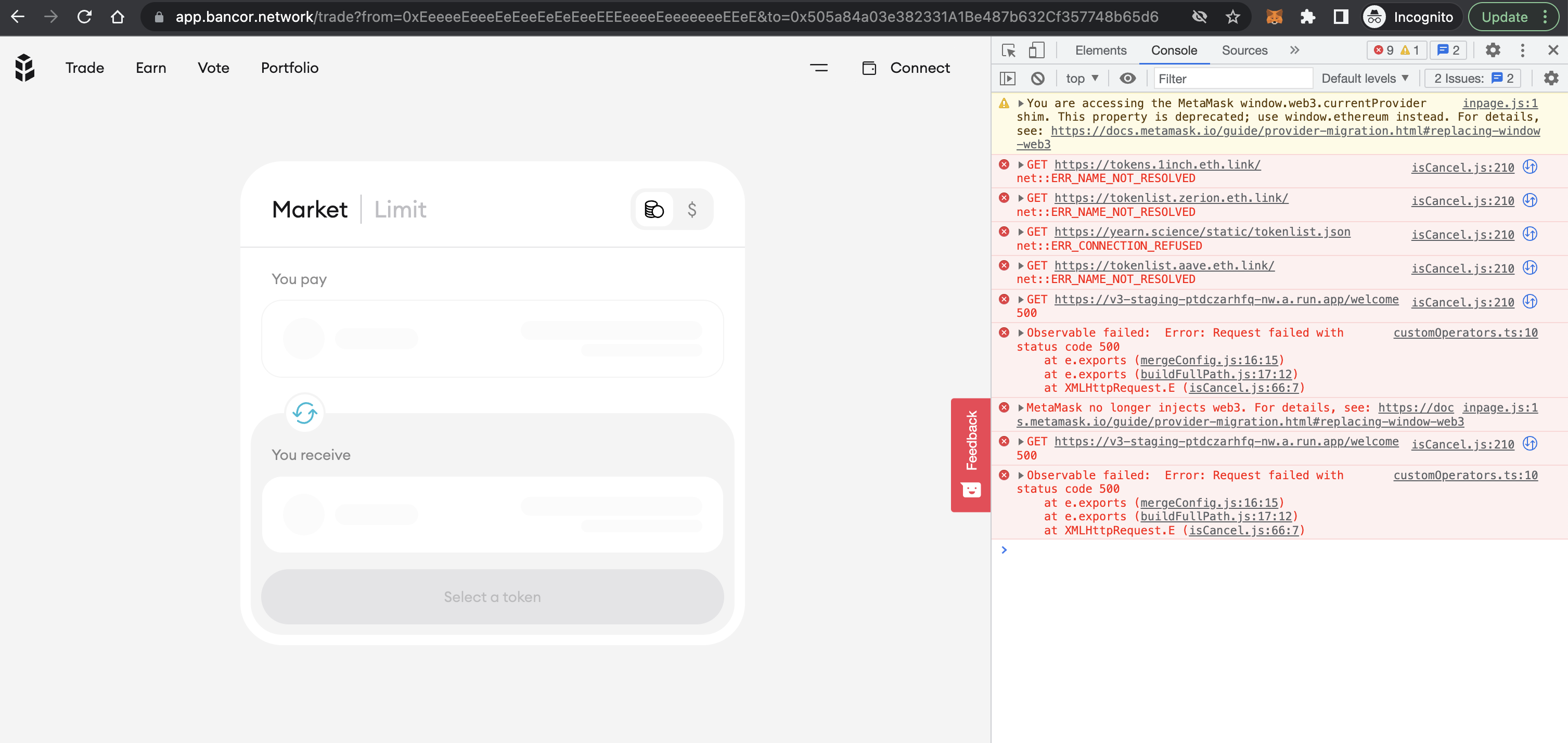
Task: Open the top frame context dropdown
Action: tap(1081, 78)
